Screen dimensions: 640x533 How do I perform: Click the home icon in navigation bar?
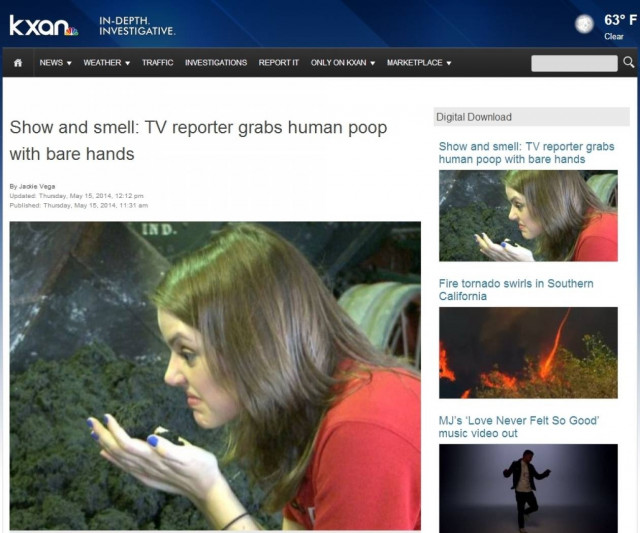coord(17,63)
